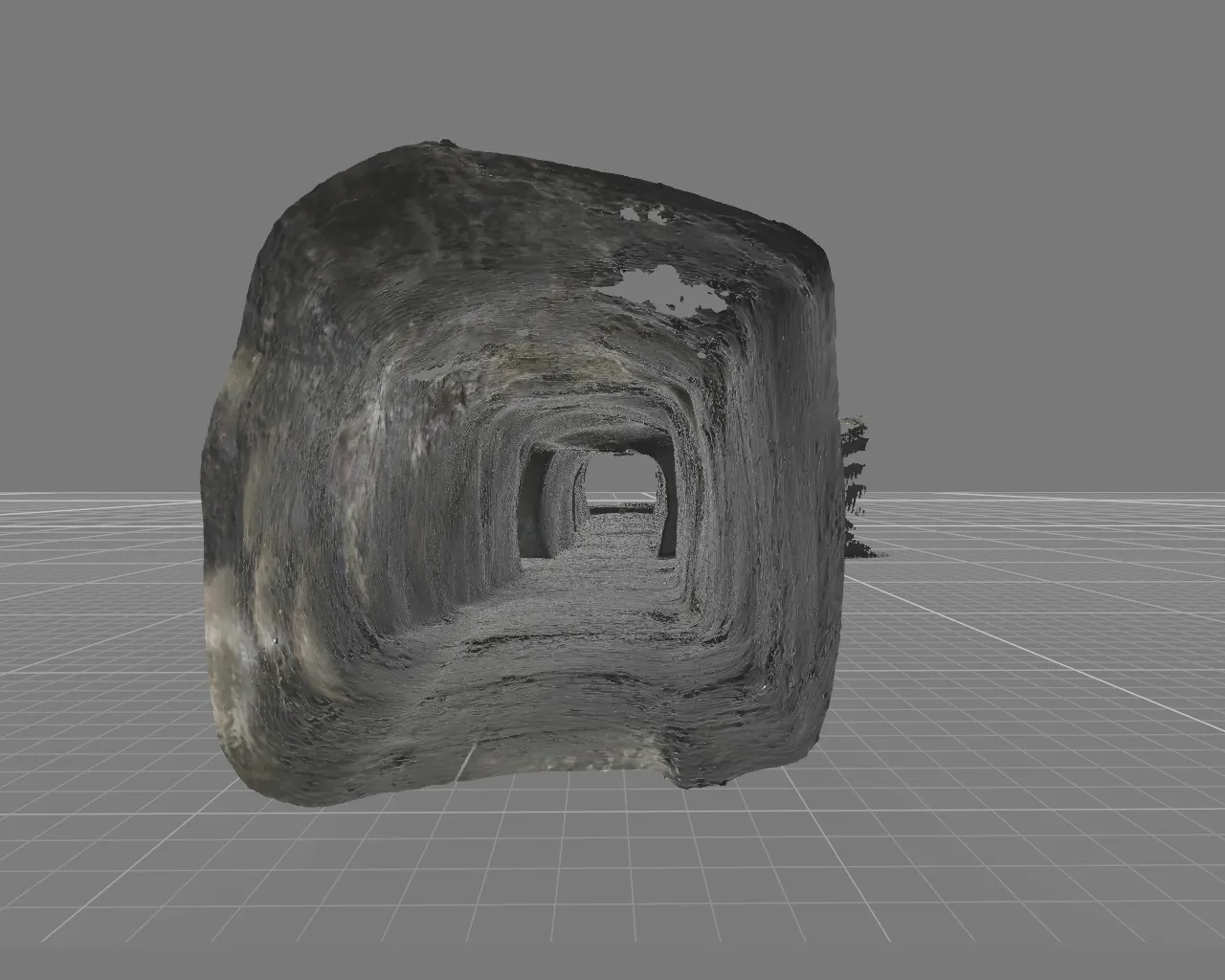Click the bright exit opening at tunnel's far end
The height and width of the screenshot is (980, 1225).
pos(618,481)
